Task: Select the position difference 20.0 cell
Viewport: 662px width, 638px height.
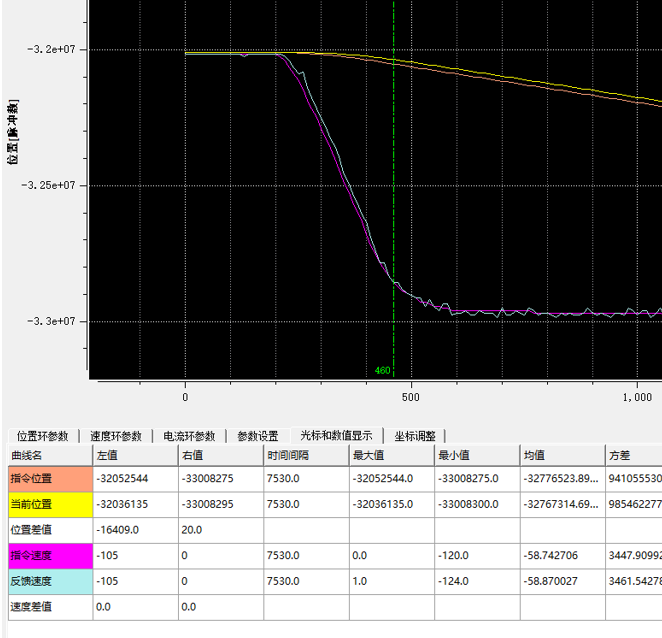Action: (221, 530)
